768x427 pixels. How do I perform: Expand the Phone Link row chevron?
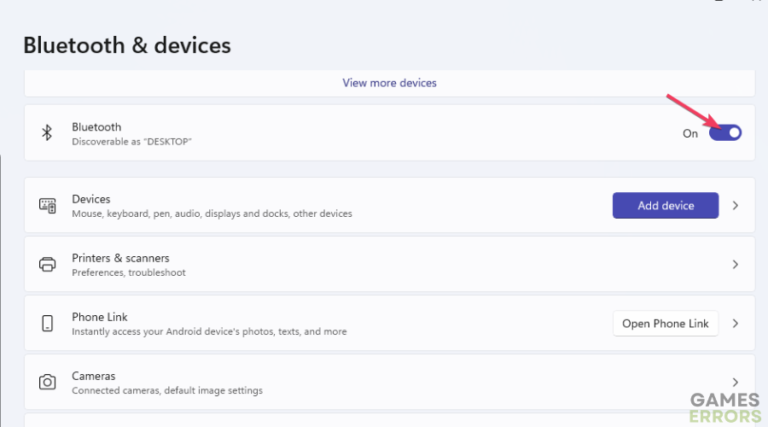coord(735,323)
